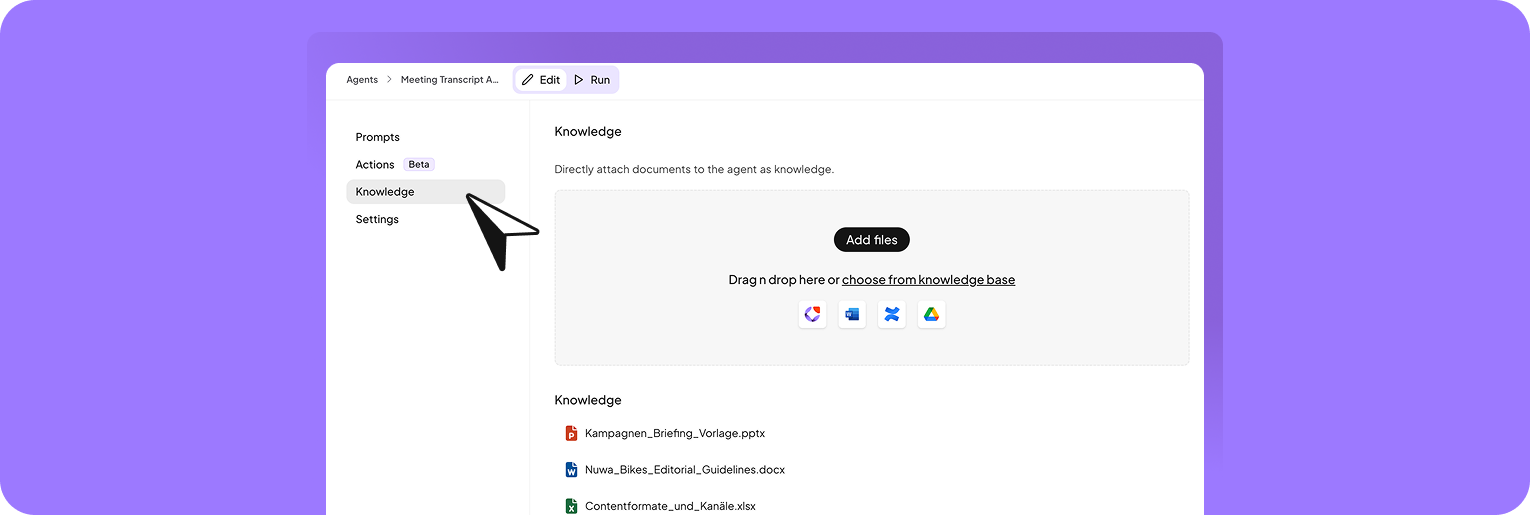The height and width of the screenshot is (515, 1530).
Task: Select file Nuwa_Bikes_Editorial_Guidelines.docx
Action: coord(685,470)
